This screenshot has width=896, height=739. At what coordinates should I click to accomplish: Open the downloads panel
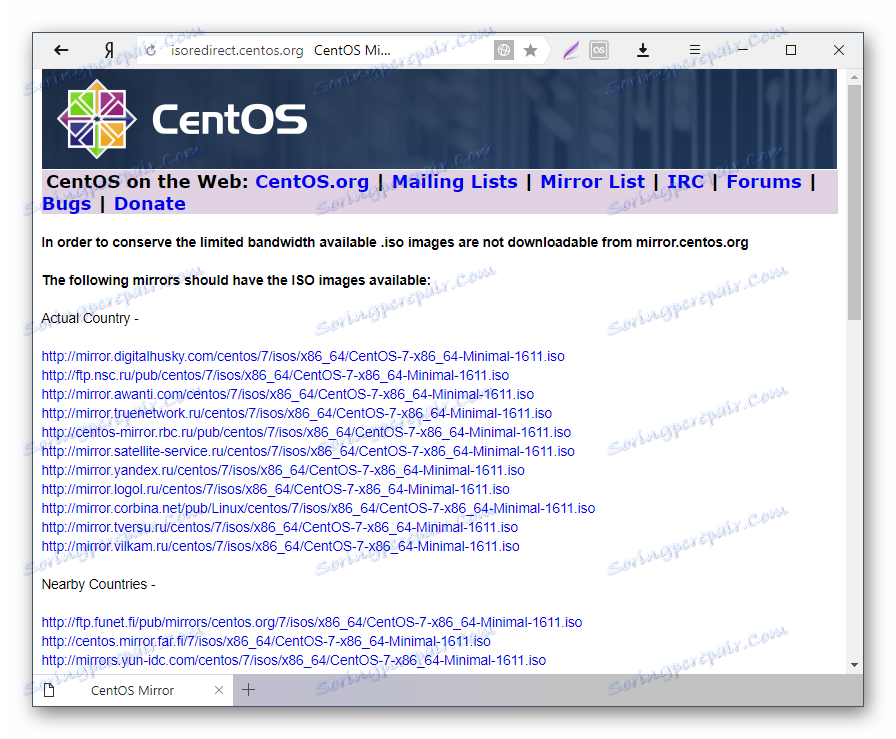tap(643, 49)
